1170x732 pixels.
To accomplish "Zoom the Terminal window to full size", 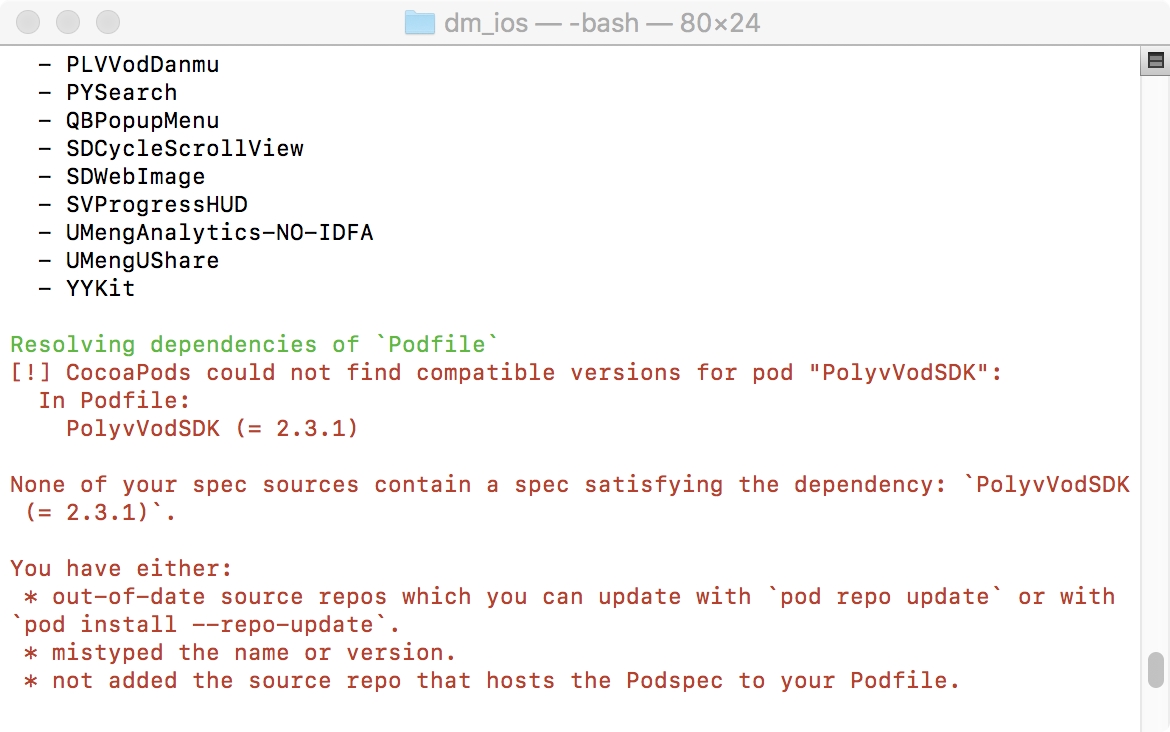I will (107, 22).
